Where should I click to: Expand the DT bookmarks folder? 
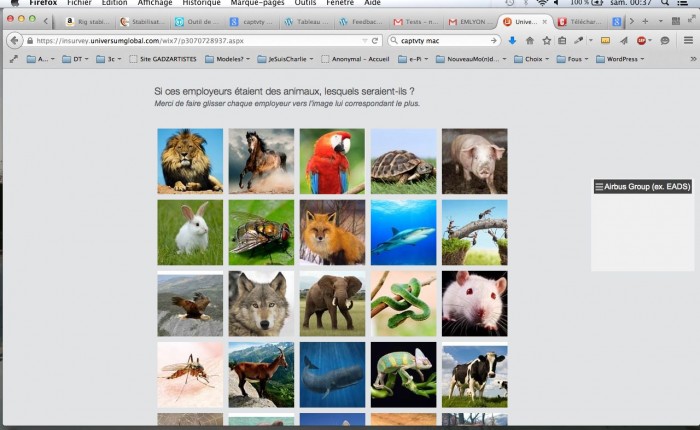(x=75, y=59)
